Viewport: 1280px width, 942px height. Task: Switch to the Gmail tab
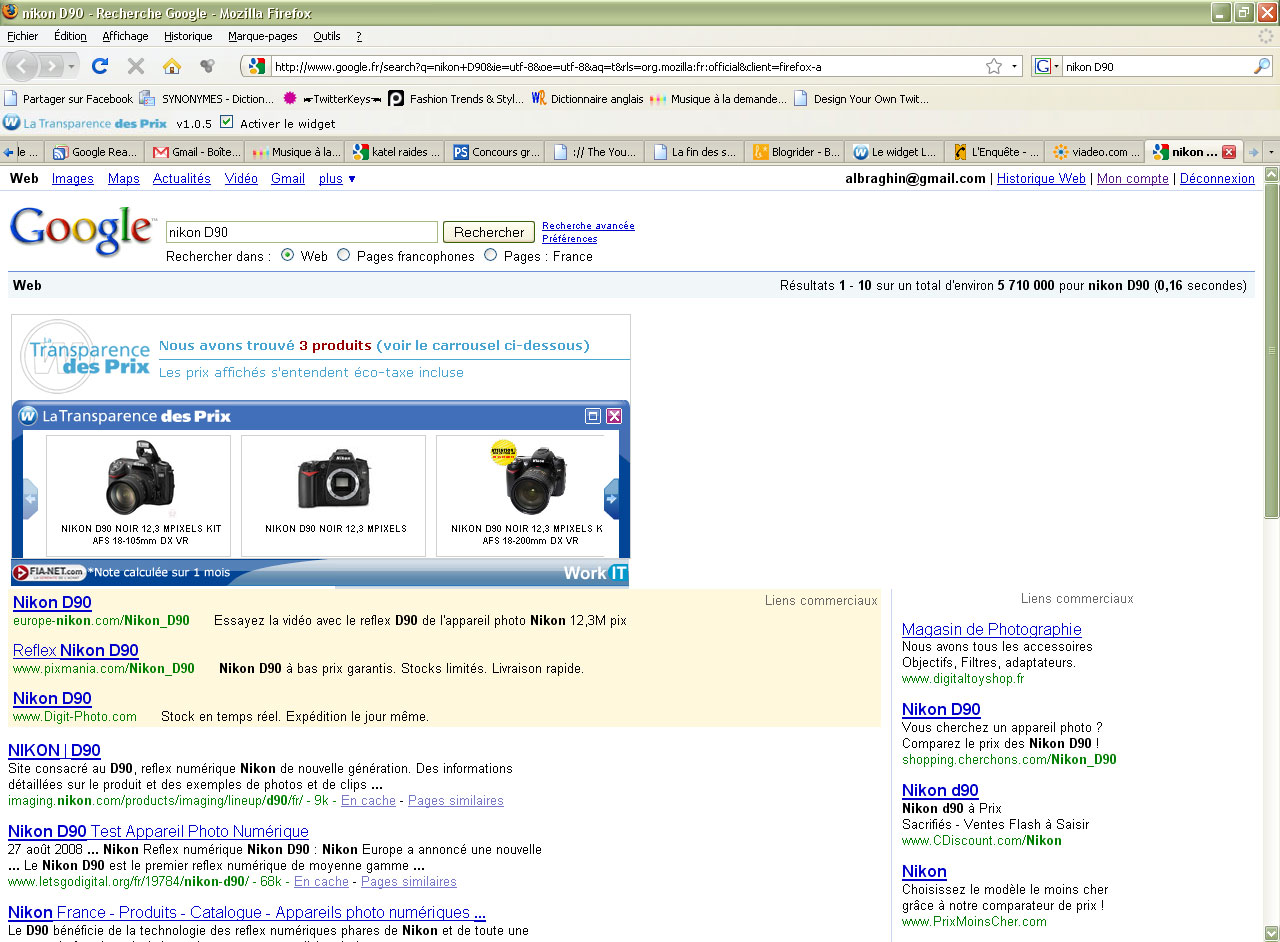[x=195, y=152]
